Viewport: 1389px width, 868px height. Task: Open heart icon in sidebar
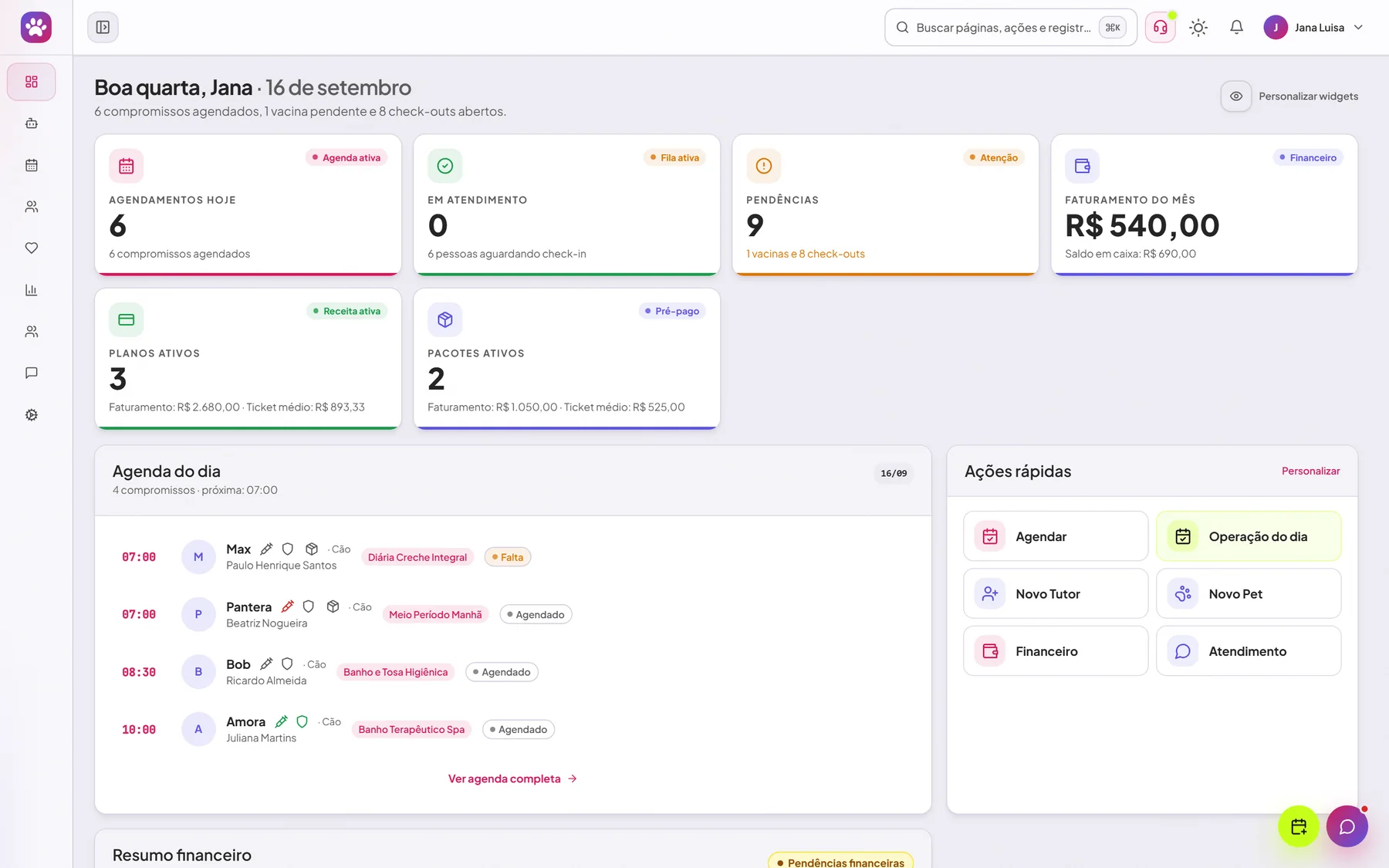(x=32, y=248)
